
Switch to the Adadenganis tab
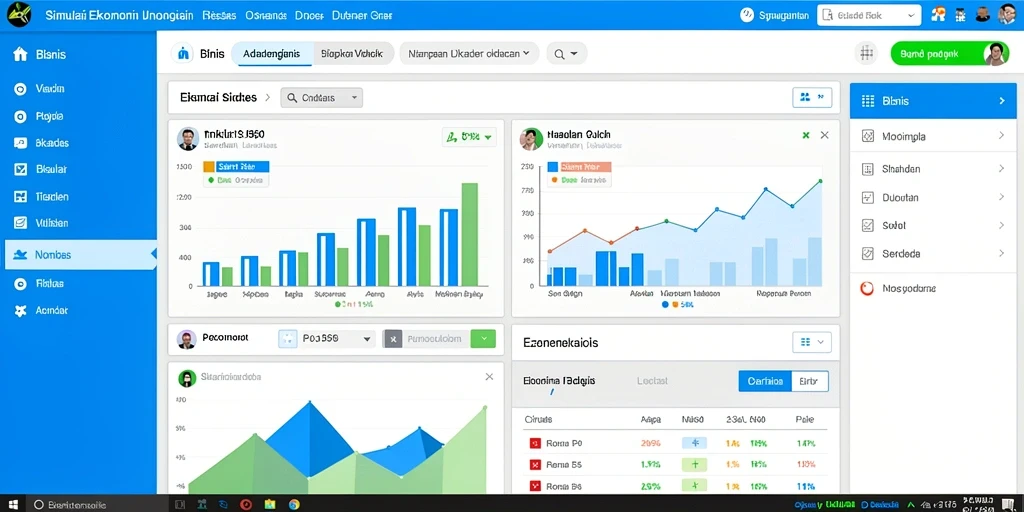(x=272, y=54)
